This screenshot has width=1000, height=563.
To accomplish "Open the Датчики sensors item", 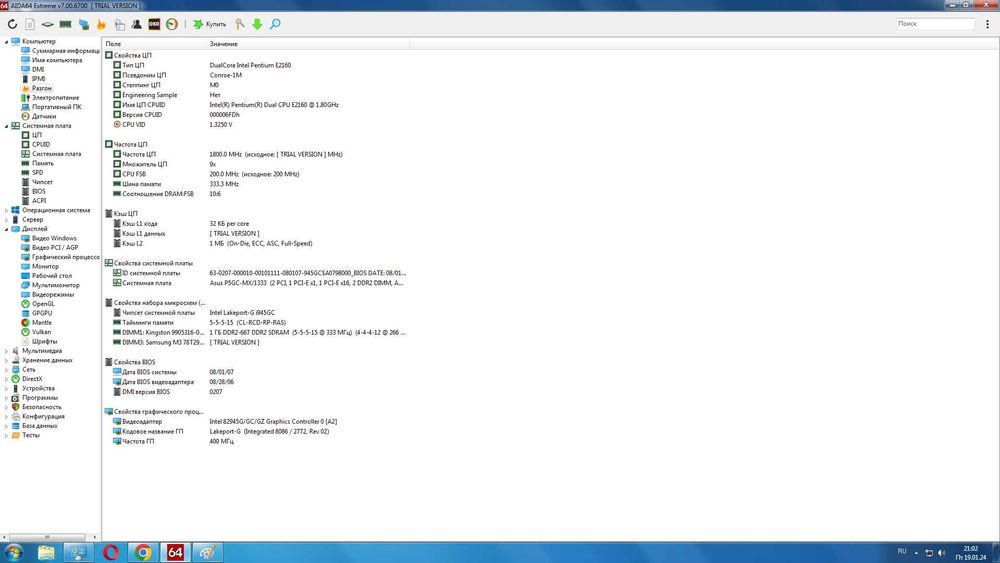I will (44, 116).
